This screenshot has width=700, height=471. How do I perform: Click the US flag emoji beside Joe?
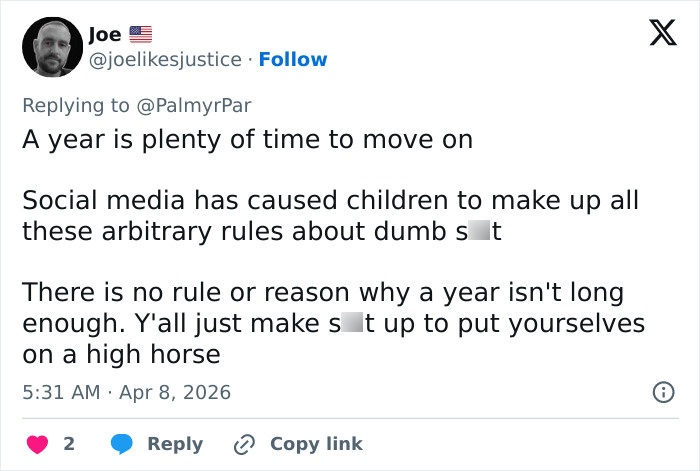[x=141, y=35]
